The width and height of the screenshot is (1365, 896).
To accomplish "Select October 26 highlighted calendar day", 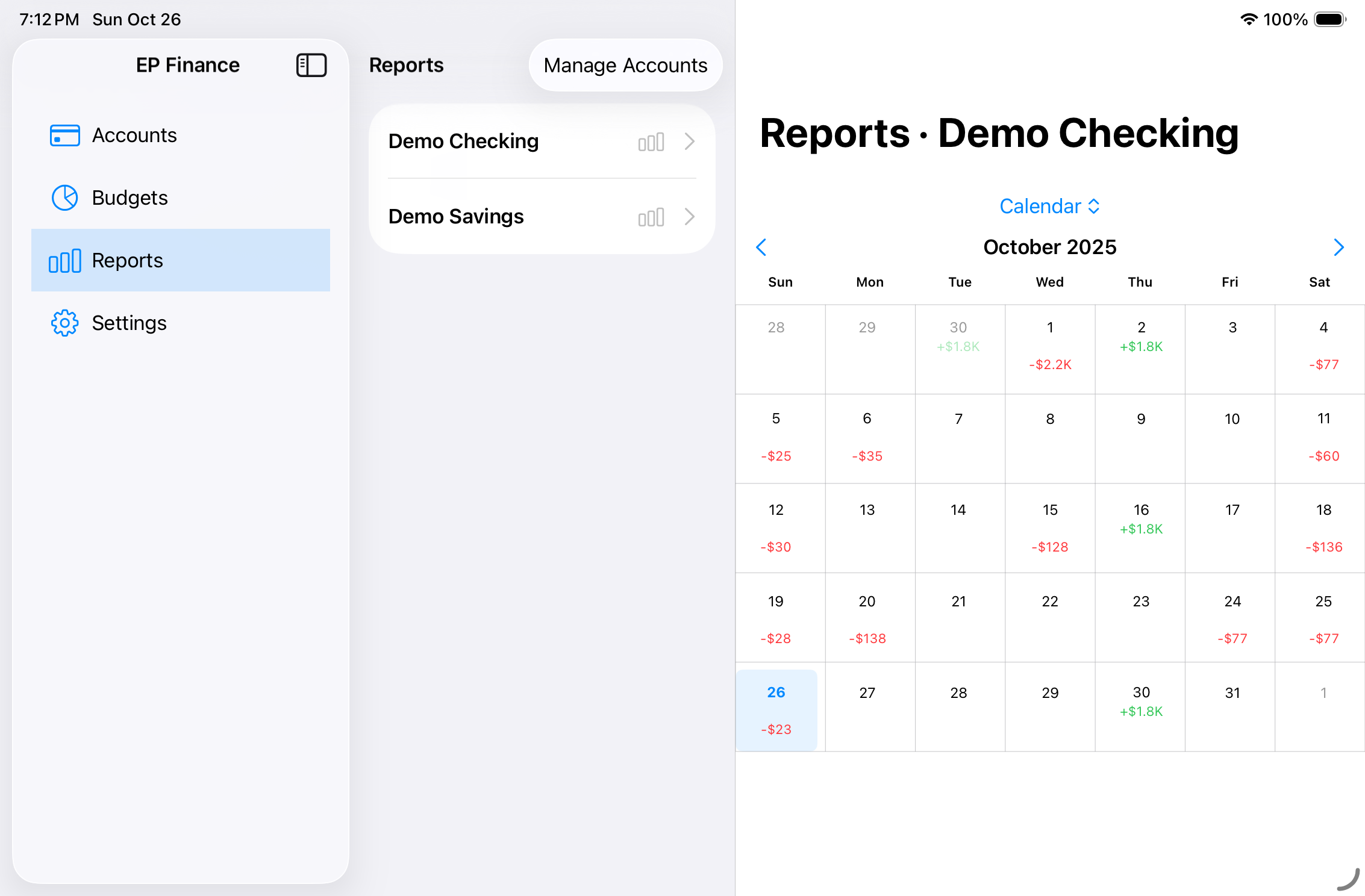I will tap(776, 709).
